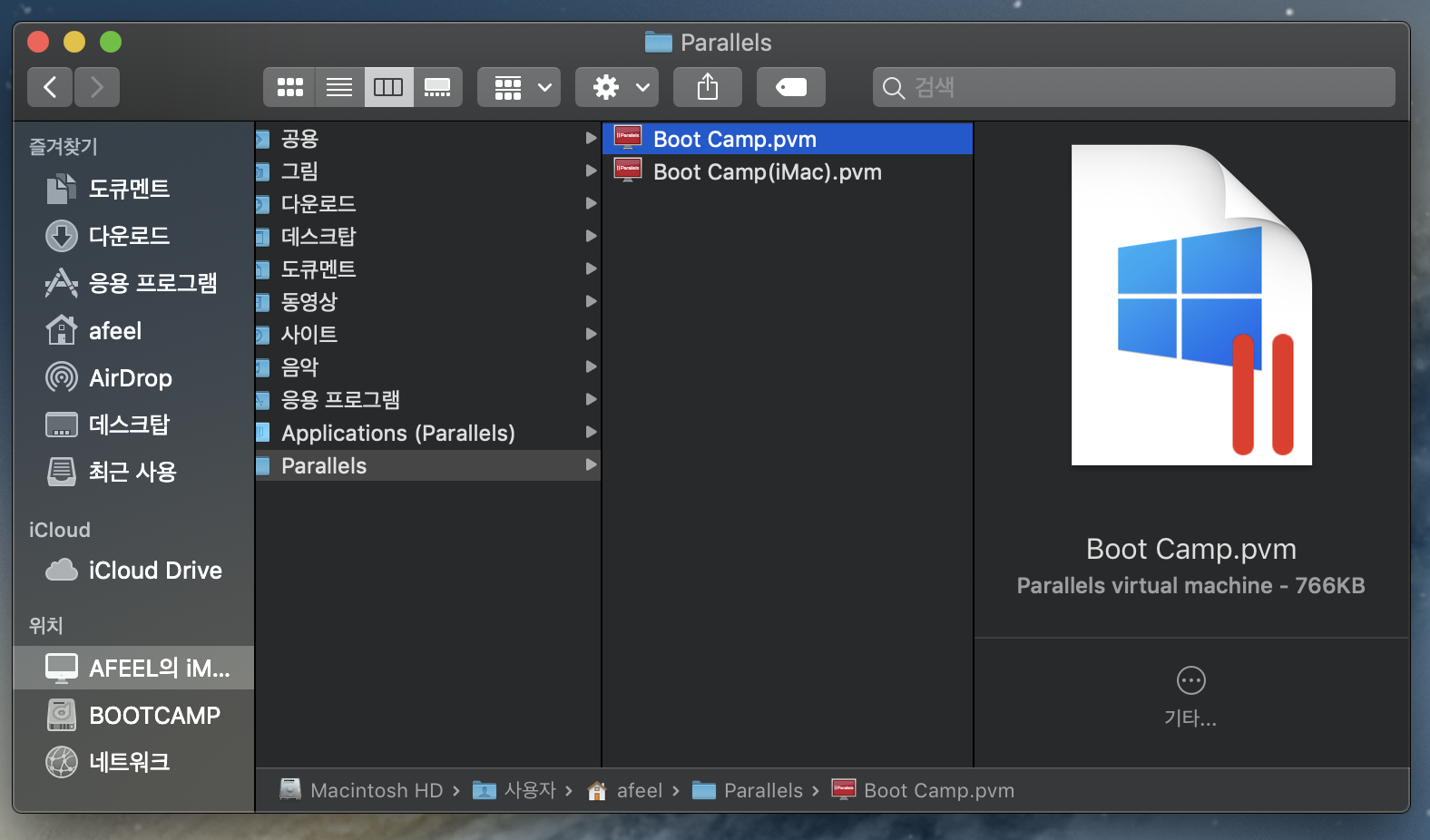Open 데스크탑 in the sidebar
The width and height of the screenshot is (1430, 840).
[x=133, y=425]
